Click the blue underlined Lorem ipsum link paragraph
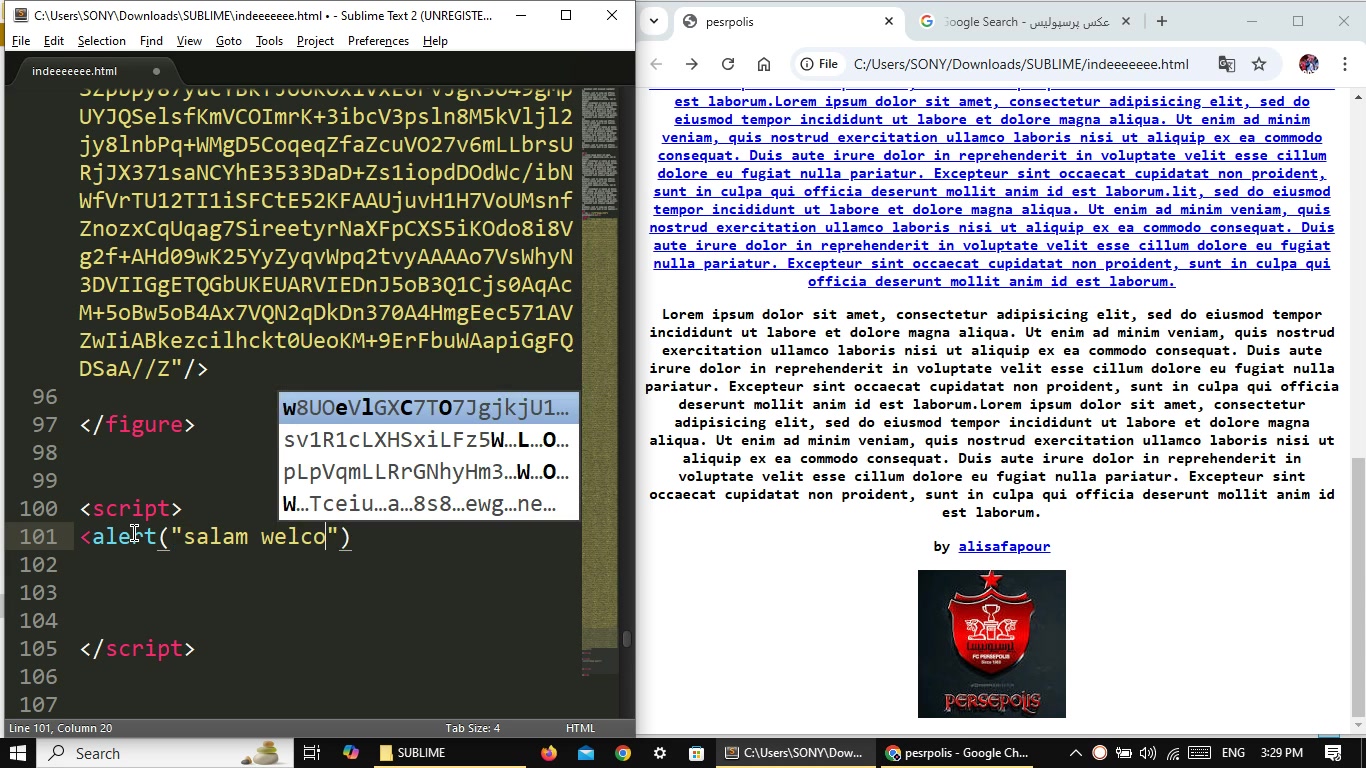The height and width of the screenshot is (768, 1366). (991, 191)
